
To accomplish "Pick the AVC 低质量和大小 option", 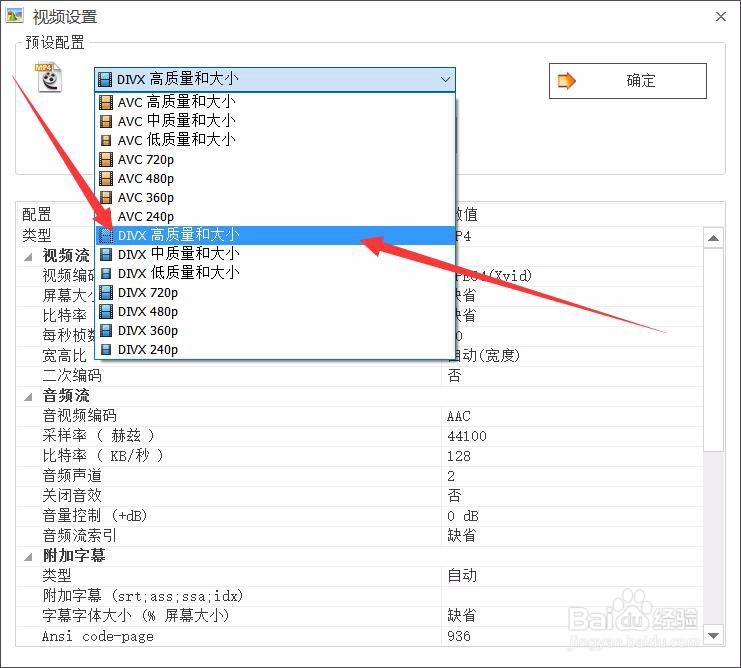I will (275, 140).
